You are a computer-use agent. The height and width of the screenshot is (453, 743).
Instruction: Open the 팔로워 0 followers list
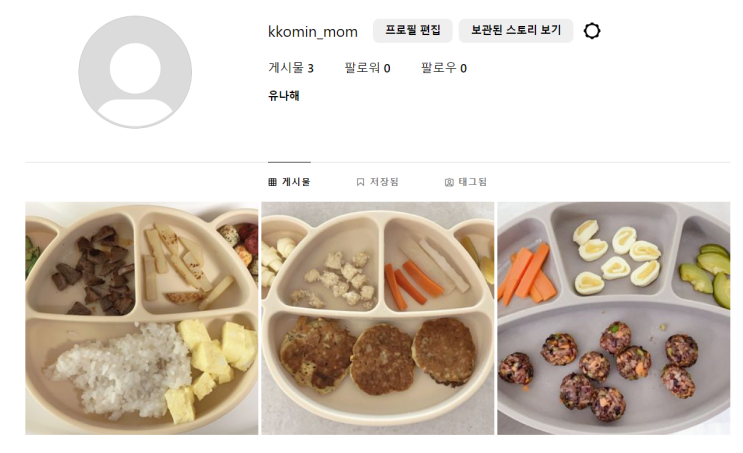pyautogui.click(x=367, y=68)
